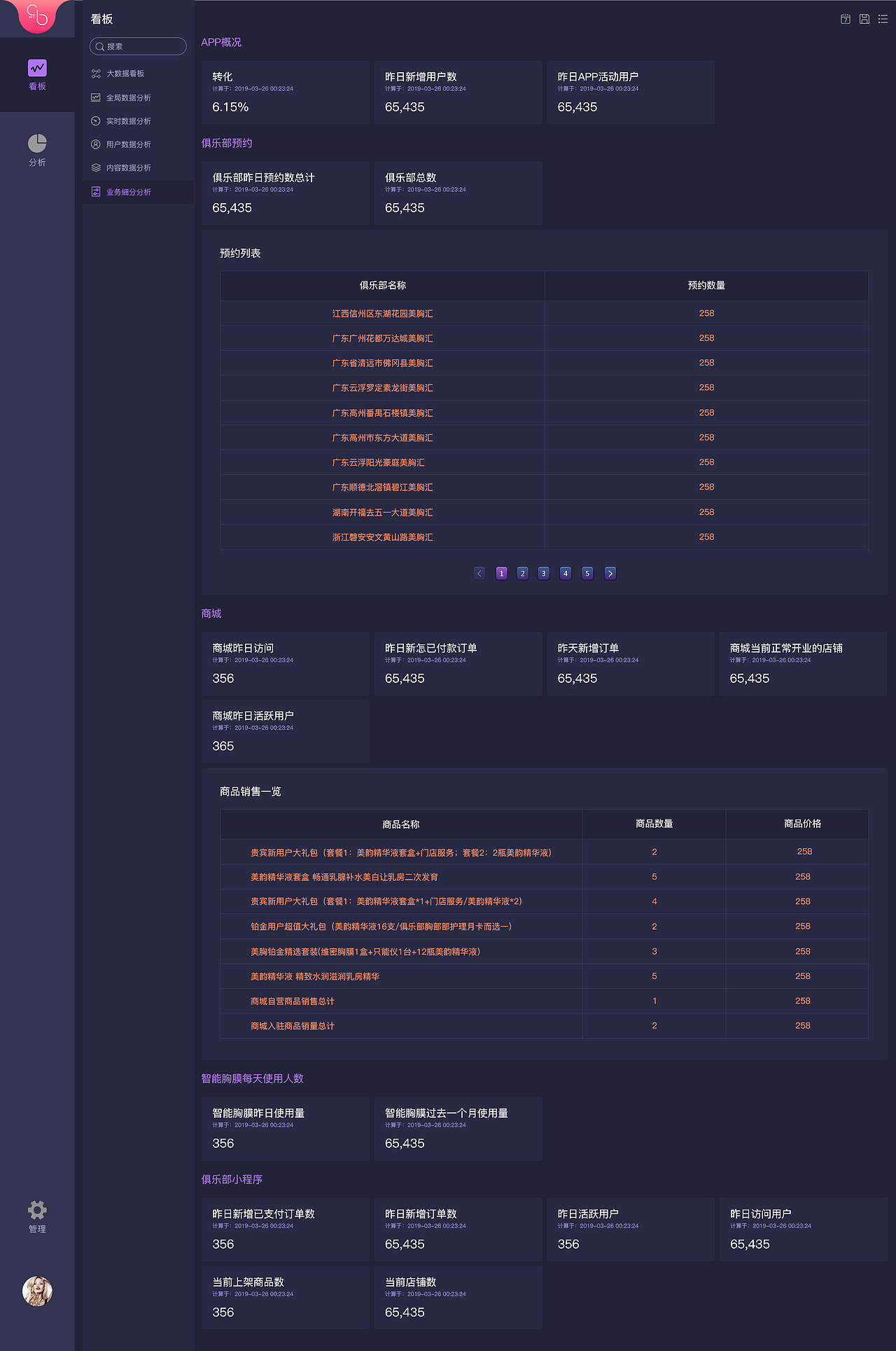Select page 4 in pagination
Screen dimensions: 896x1351
[566, 573]
